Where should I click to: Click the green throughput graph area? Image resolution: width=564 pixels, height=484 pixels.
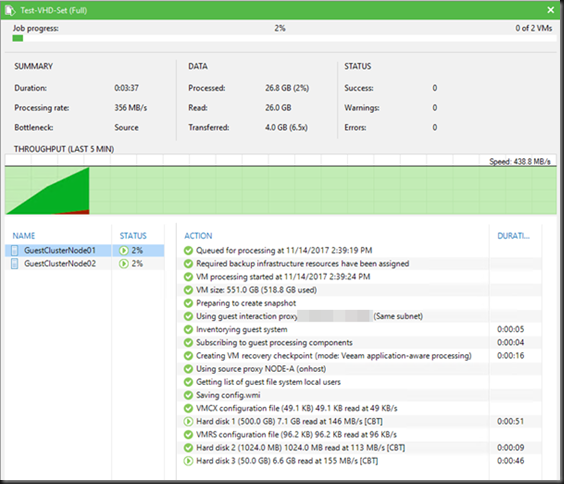click(281, 191)
